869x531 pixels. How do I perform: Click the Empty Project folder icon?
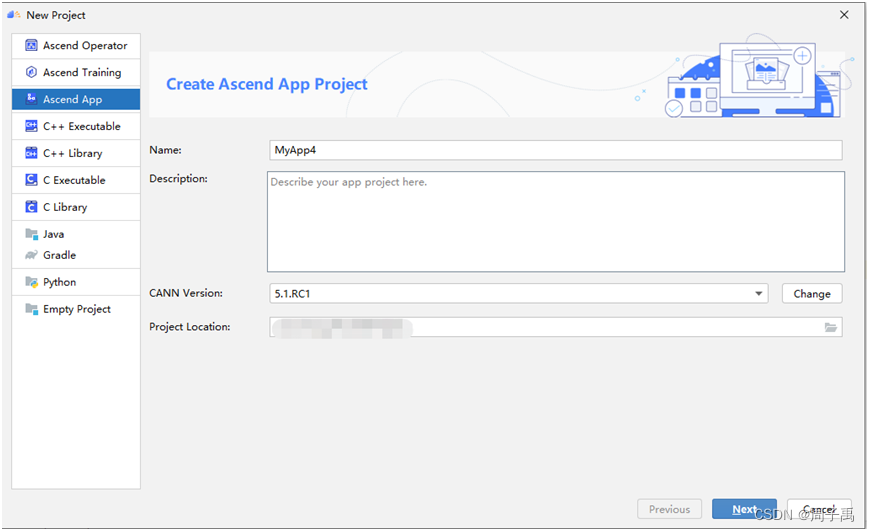[x=32, y=309]
